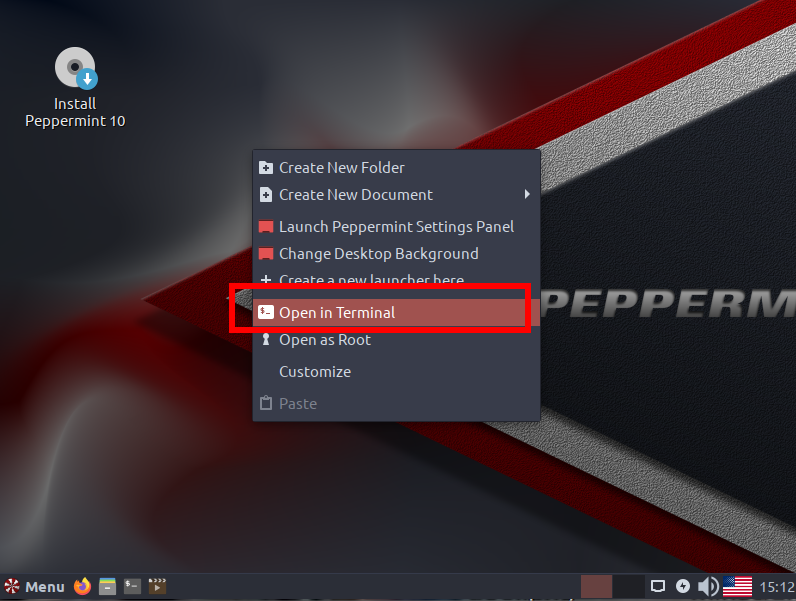Select Customize in the context menu
Screen dimensions: 796x601
396,372
